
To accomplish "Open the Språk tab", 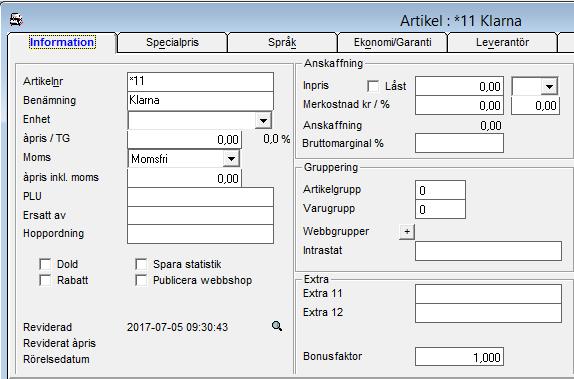I will tap(282, 42).
